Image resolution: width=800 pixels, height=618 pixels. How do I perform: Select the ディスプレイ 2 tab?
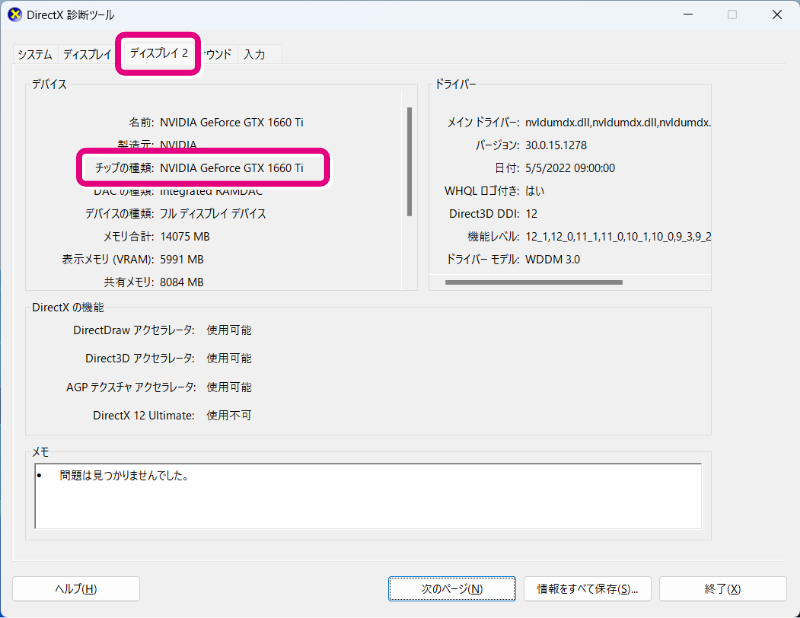point(159,53)
